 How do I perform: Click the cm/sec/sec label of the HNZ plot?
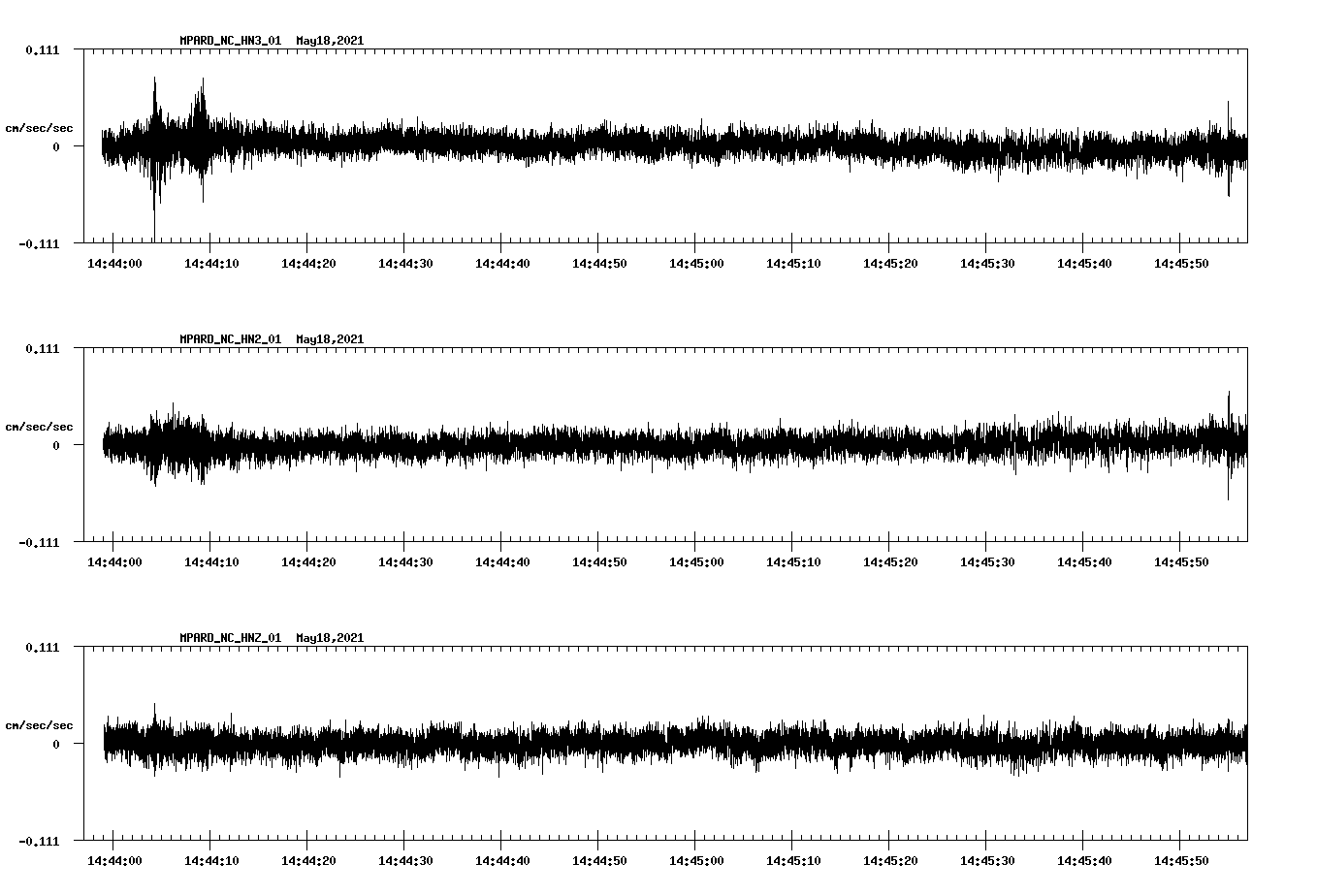(x=39, y=723)
